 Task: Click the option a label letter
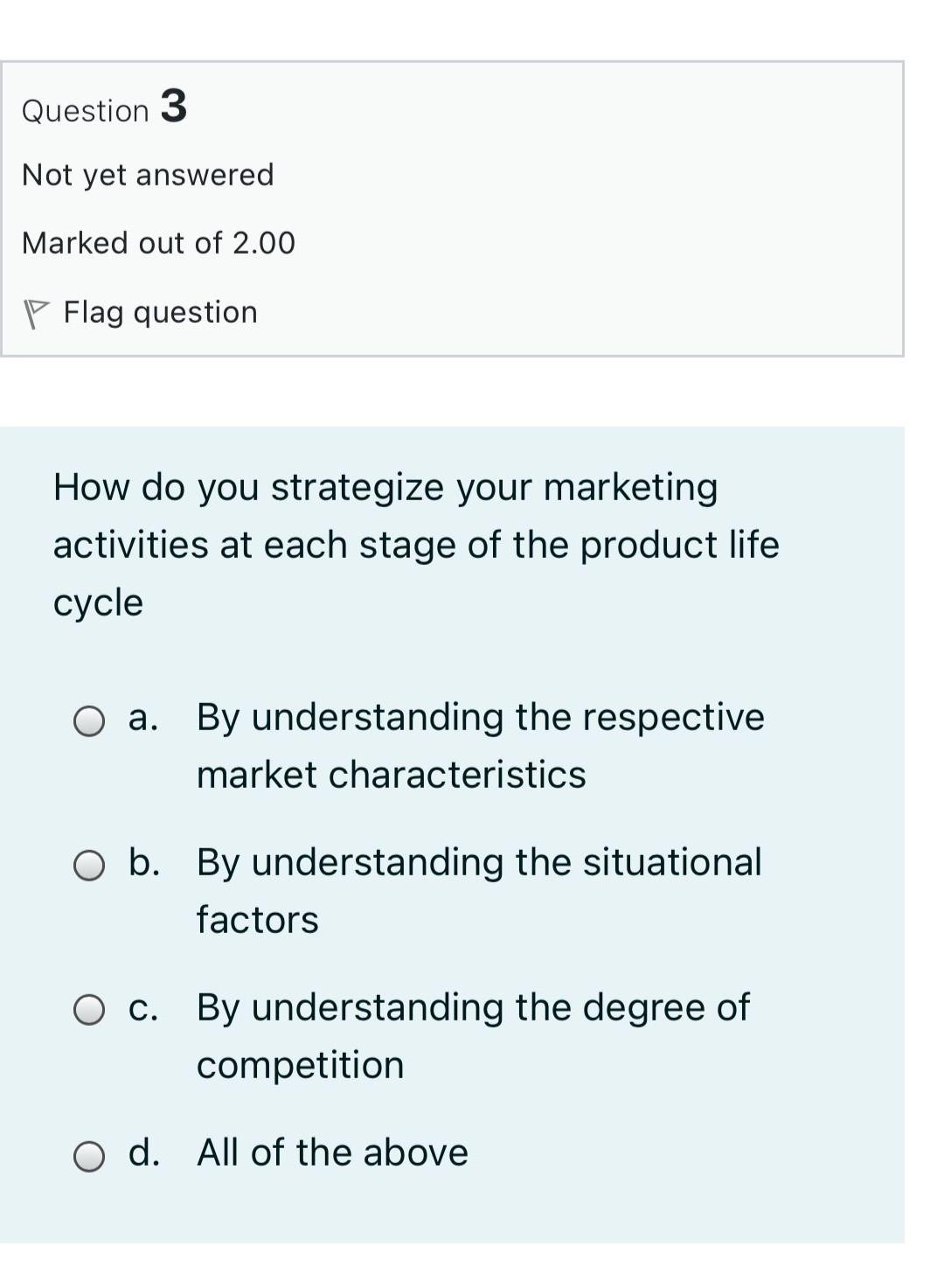click(142, 718)
